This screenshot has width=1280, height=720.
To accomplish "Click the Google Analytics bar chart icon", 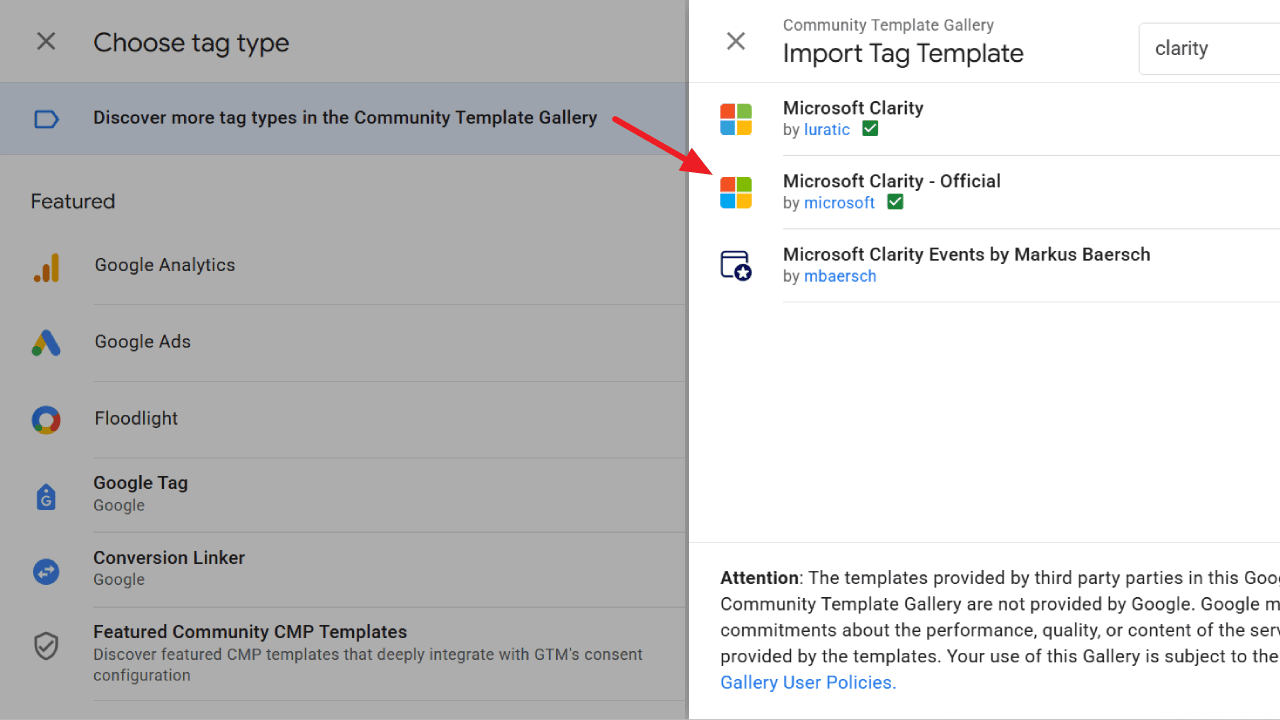I will pyautogui.click(x=46, y=267).
